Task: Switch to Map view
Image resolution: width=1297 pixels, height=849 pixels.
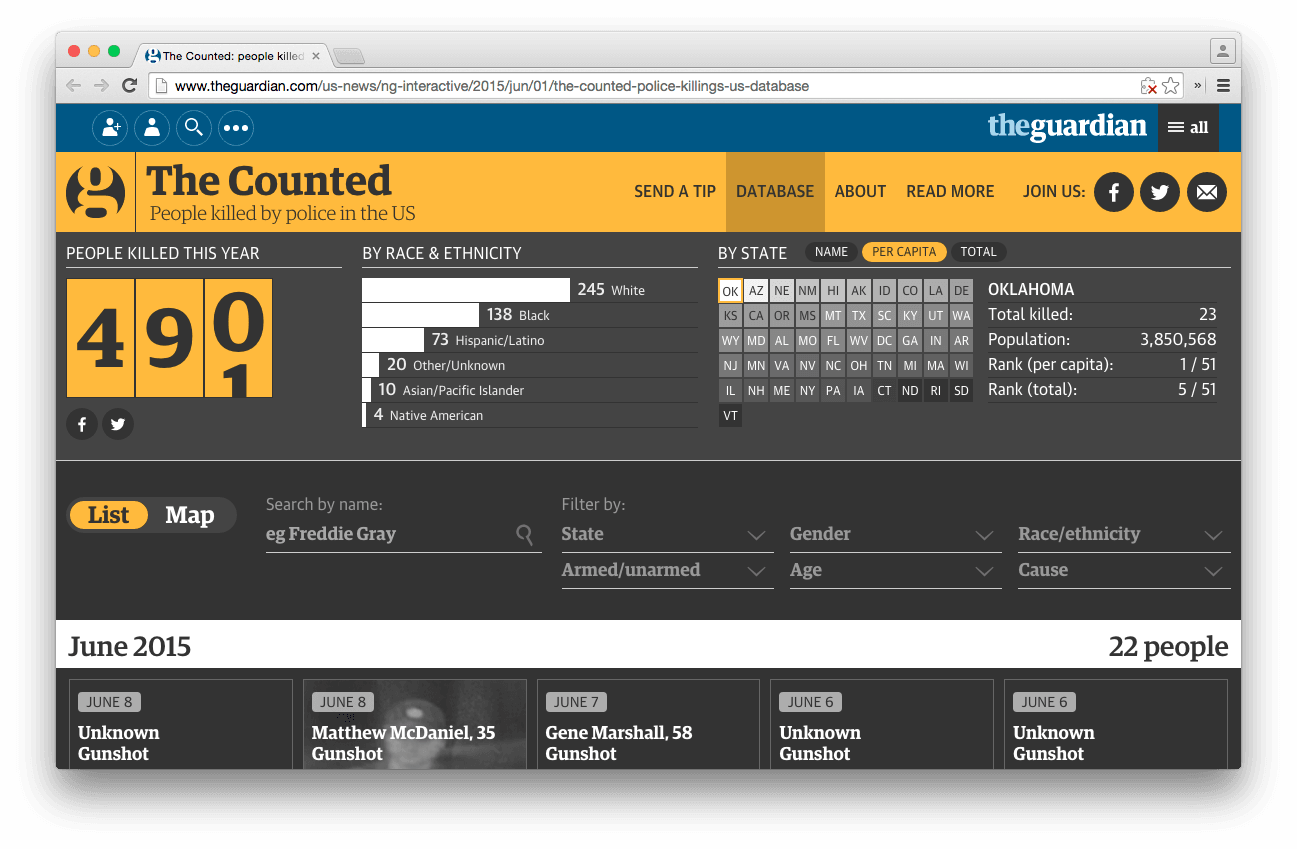Action: point(190,515)
